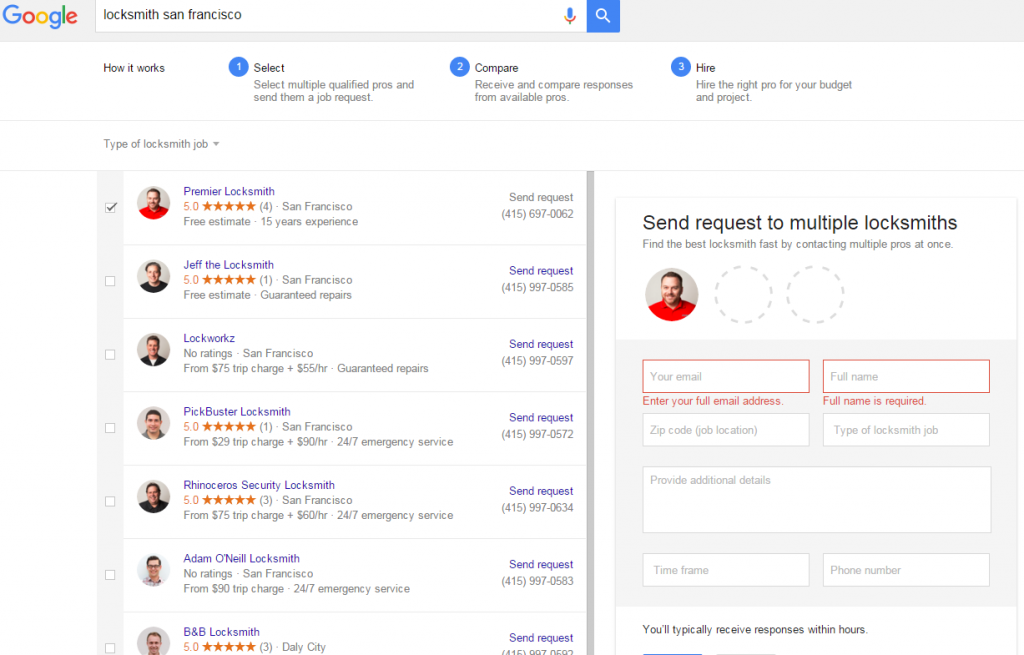
Task: Click Jeff the Locksmith's profile photo
Action: 153,276
